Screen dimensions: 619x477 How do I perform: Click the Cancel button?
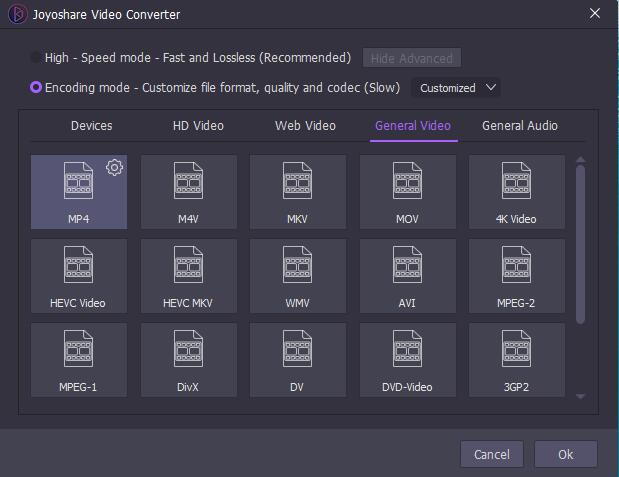point(492,454)
